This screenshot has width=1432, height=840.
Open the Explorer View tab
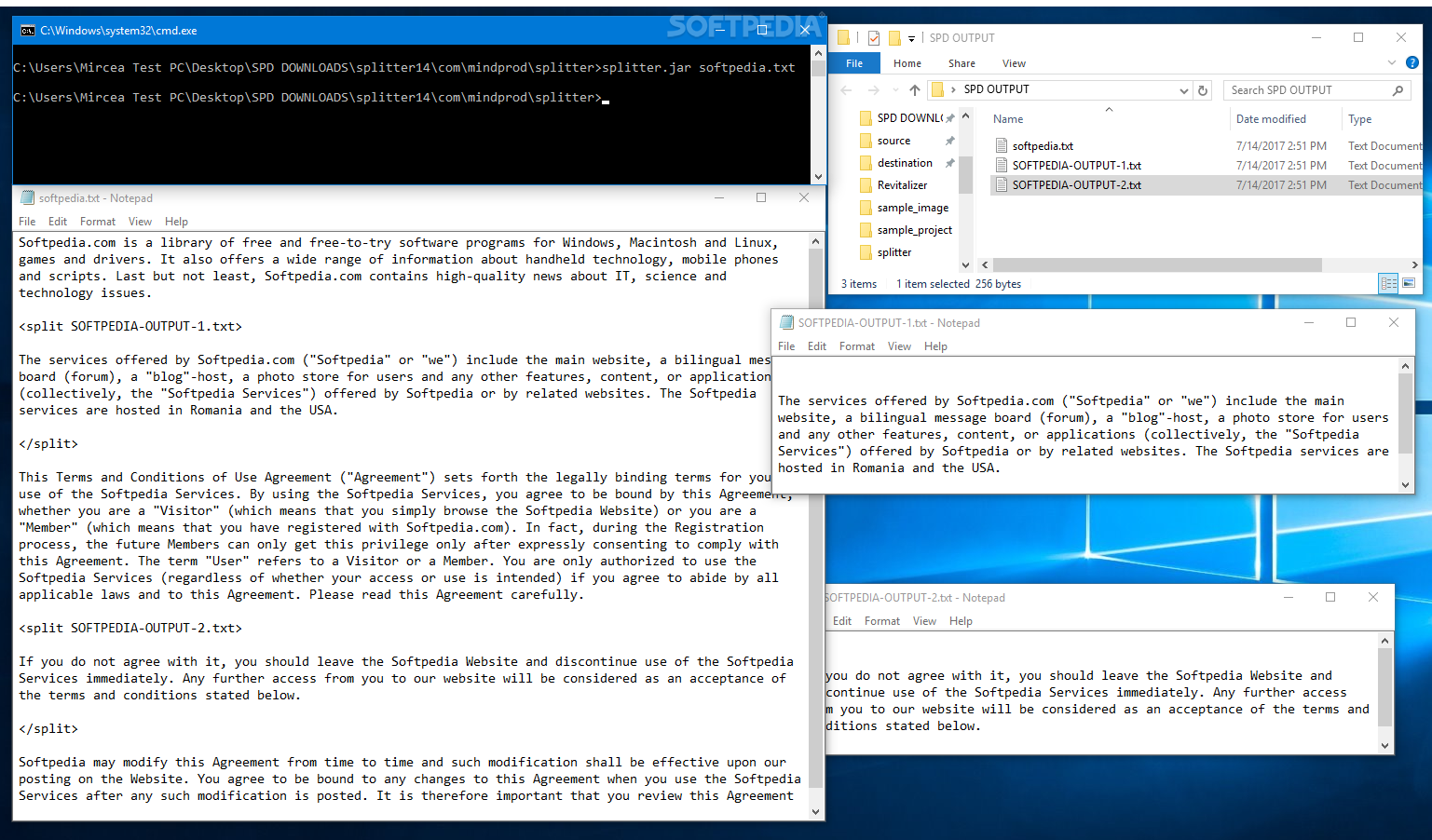(x=1014, y=63)
